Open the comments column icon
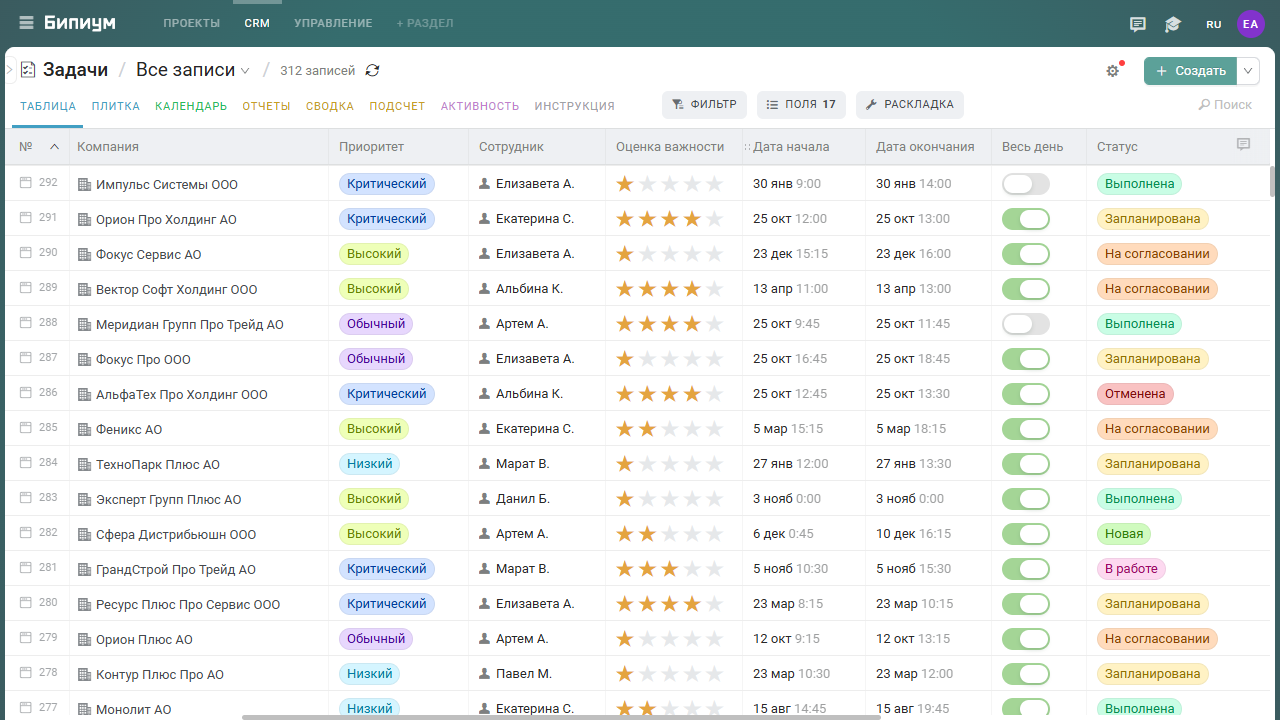The image size is (1280, 720). click(x=1243, y=145)
